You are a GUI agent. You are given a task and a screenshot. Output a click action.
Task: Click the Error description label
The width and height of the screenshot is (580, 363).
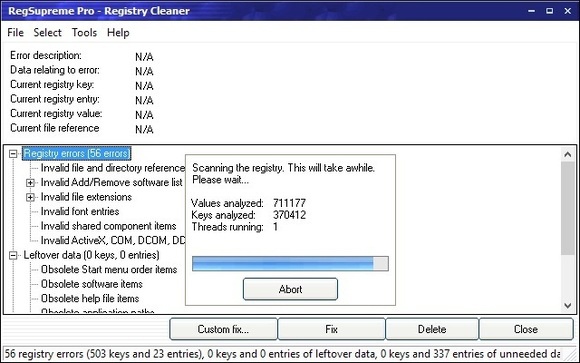click(x=46, y=56)
